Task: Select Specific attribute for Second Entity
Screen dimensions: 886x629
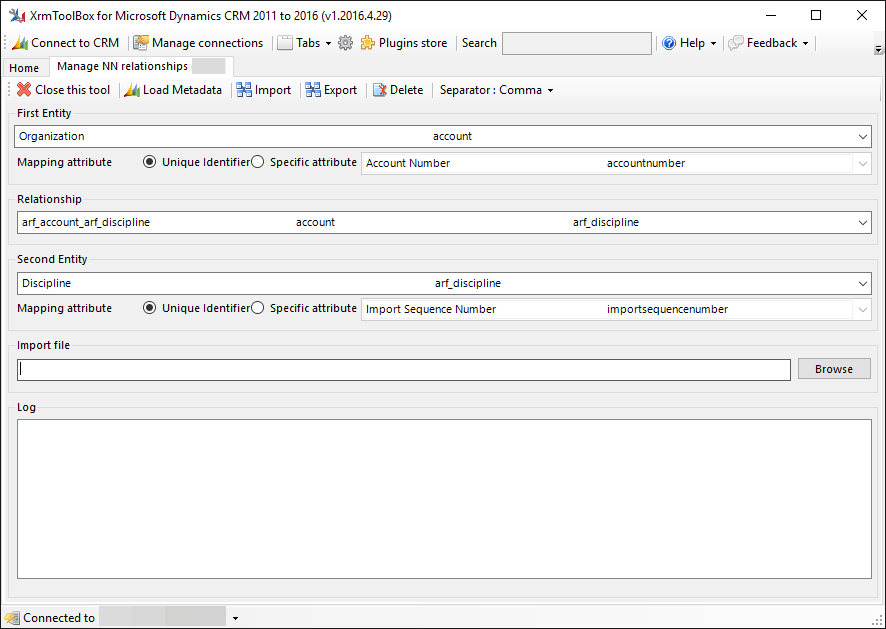Action: pyautogui.click(x=257, y=308)
